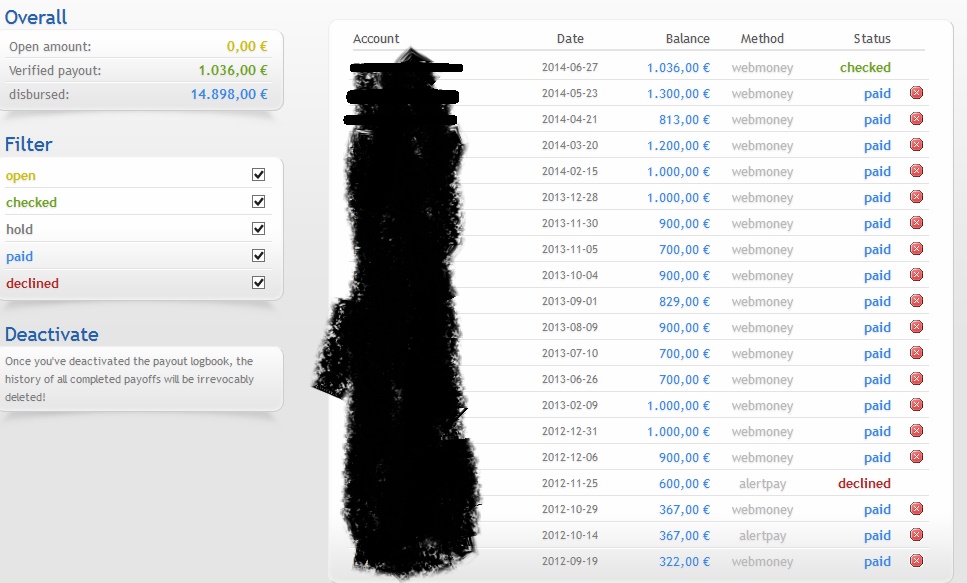Delete the 2014-03-20 payout entry
This screenshot has height=583, width=967.
tap(916, 145)
